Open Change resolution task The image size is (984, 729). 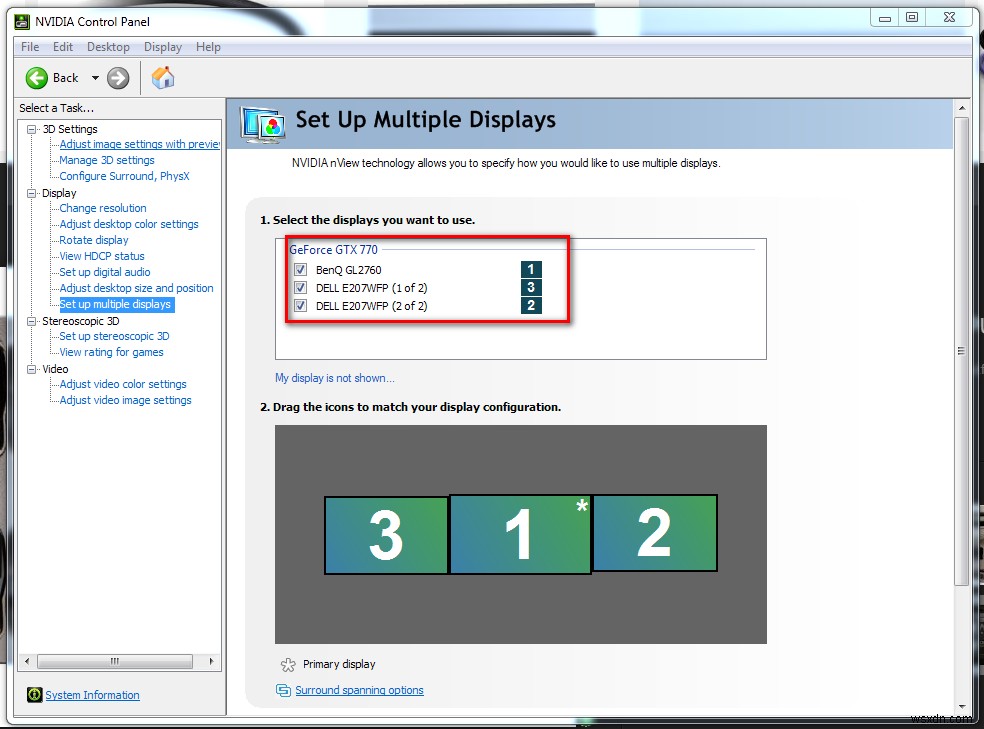pyautogui.click(x=103, y=208)
